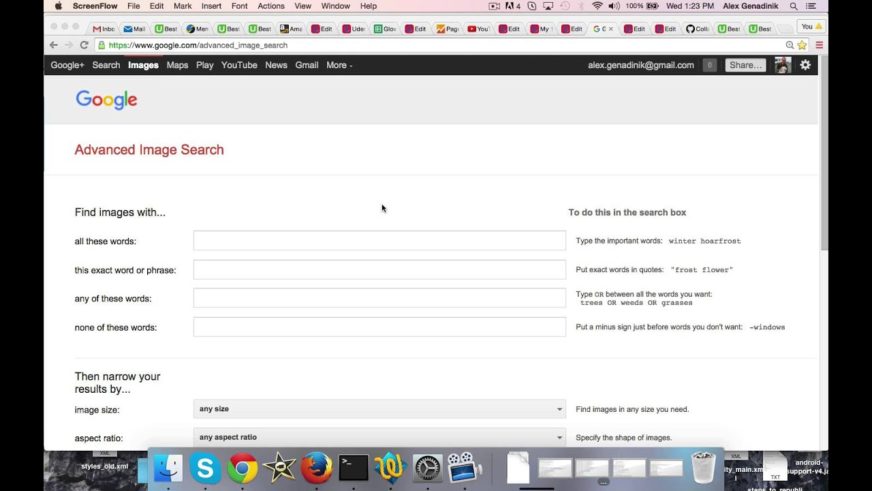Click the profile avatar photo
Image resolution: width=872 pixels, height=491 pixels.
(x=783, y=65)
